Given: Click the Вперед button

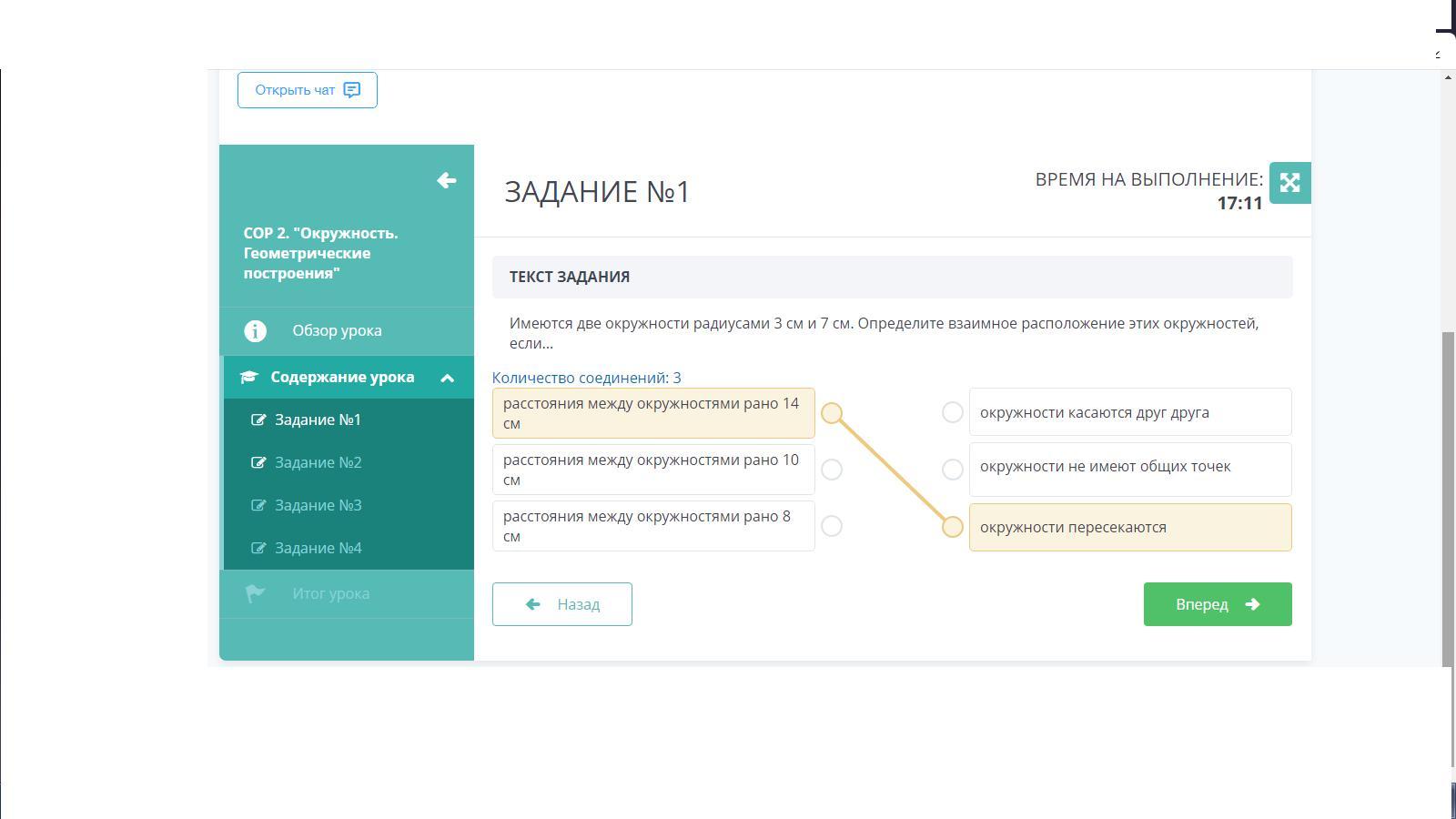Looking at the screenshot, I should click(x=1218, y=604).
